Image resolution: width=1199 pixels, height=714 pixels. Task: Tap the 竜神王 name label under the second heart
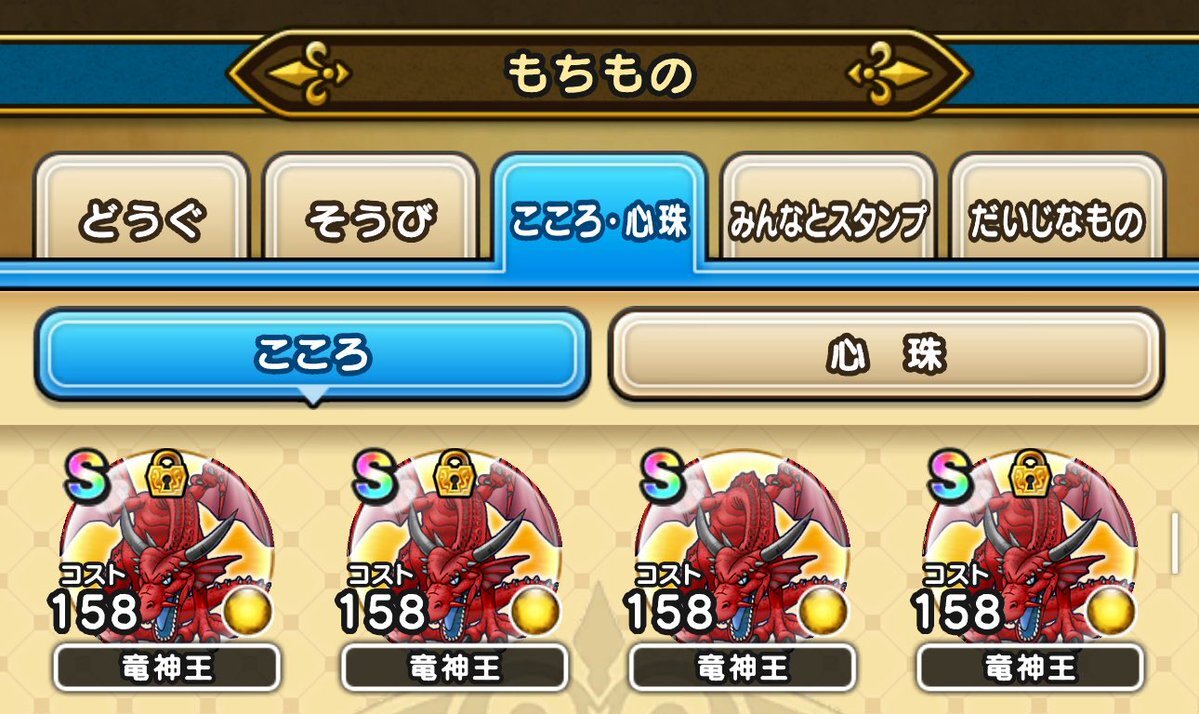455,668
